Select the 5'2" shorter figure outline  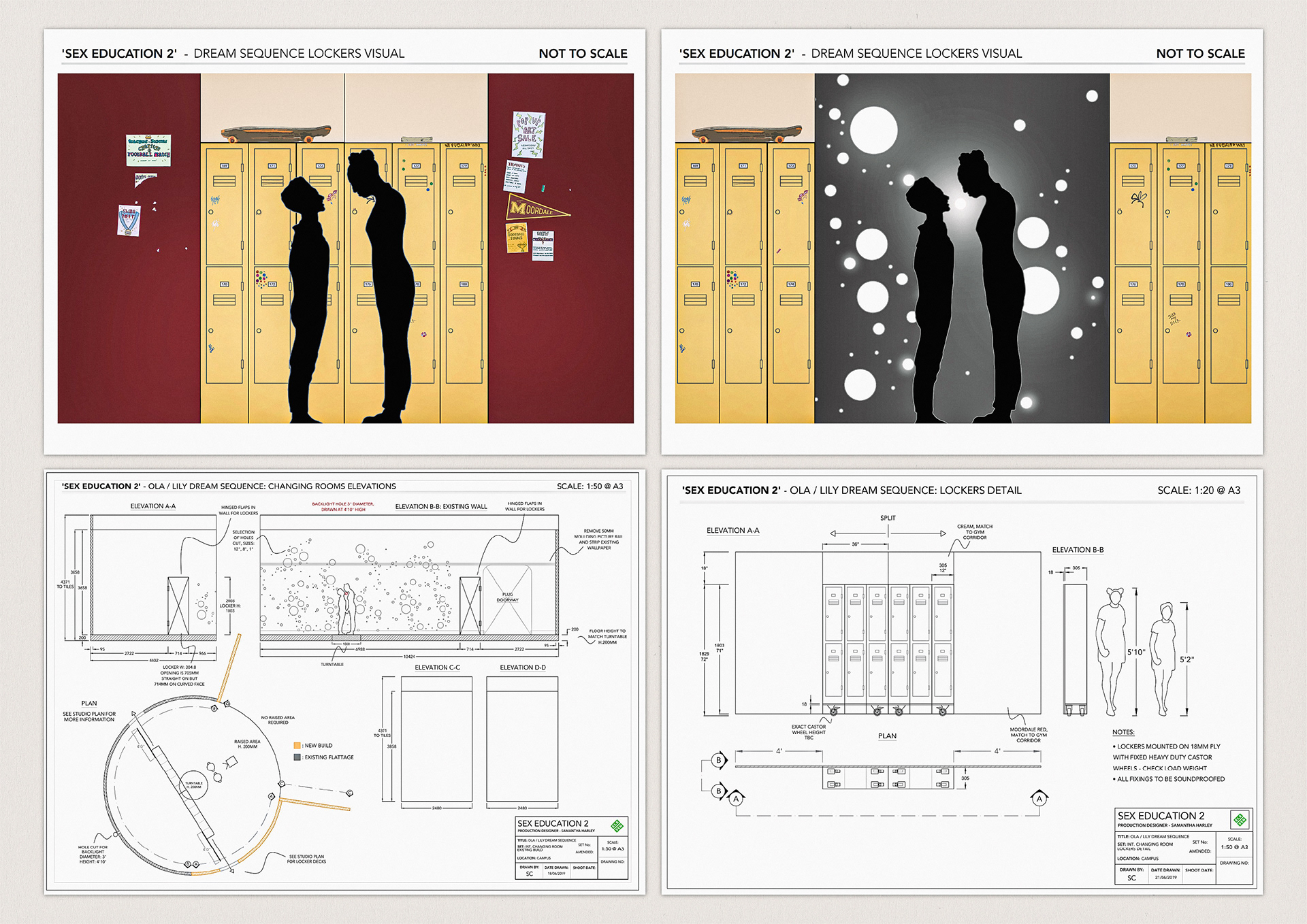coord(1163,659)
